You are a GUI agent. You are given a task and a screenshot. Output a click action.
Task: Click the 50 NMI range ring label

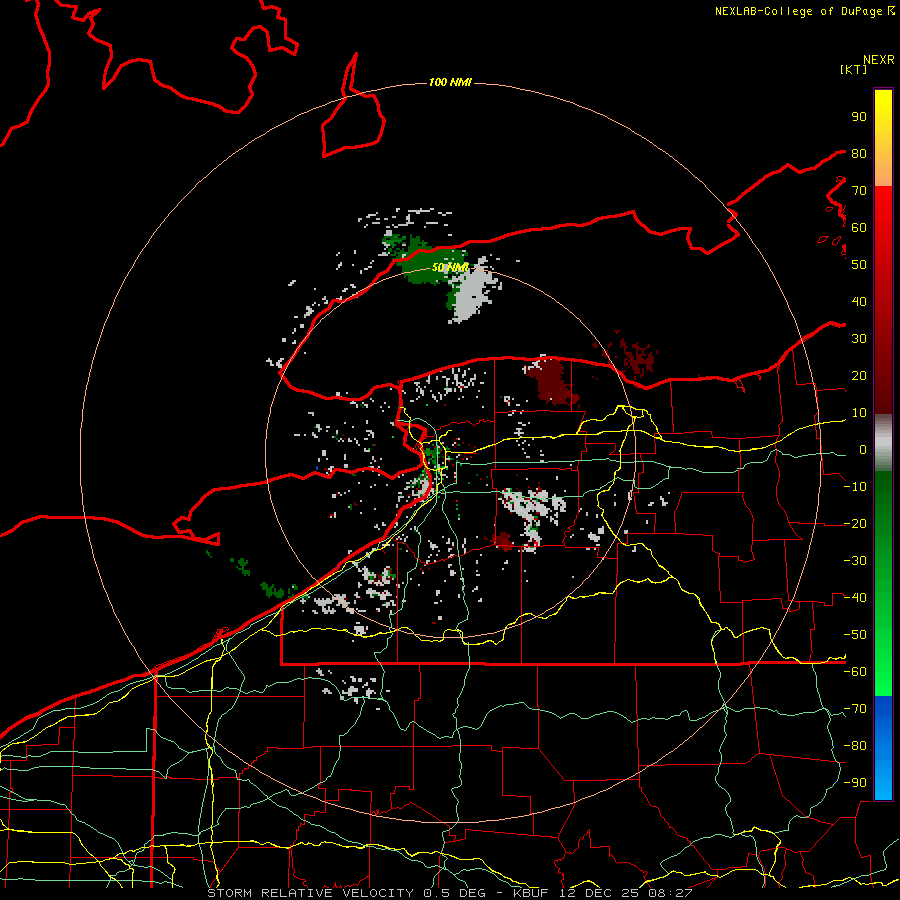click(x=450, y=267)
